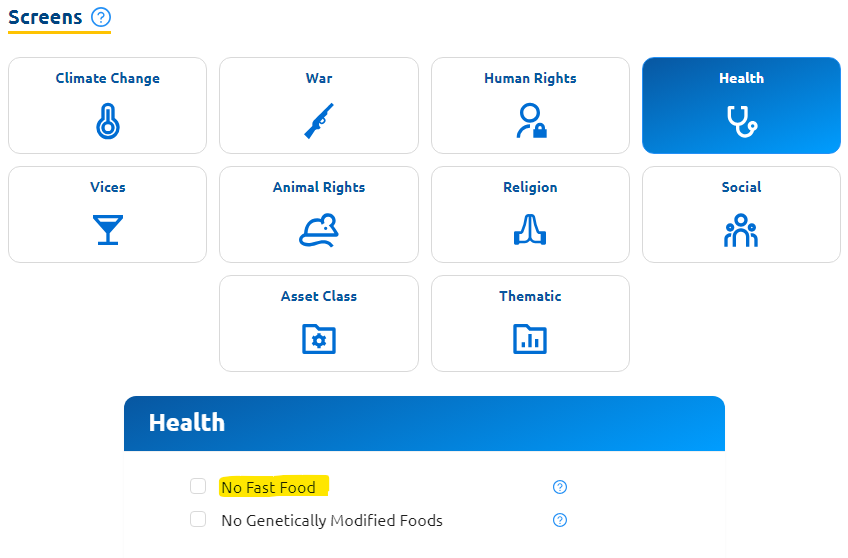The height and width of the screenshot is (558, 848).
Task: Click the praying hands Religion icon
Action: (x=530, y=230)
